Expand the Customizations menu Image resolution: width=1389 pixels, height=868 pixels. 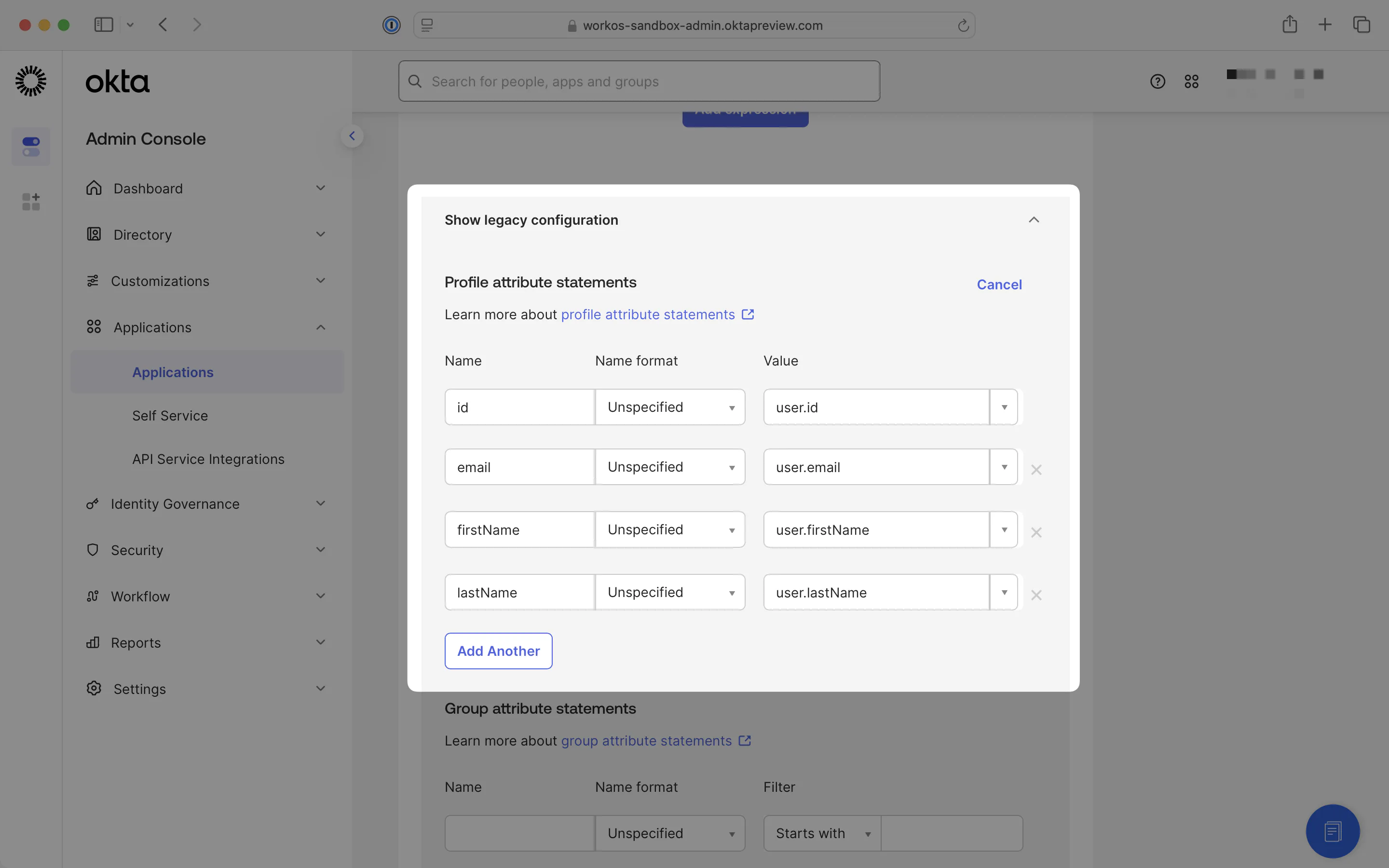(321, 281)
